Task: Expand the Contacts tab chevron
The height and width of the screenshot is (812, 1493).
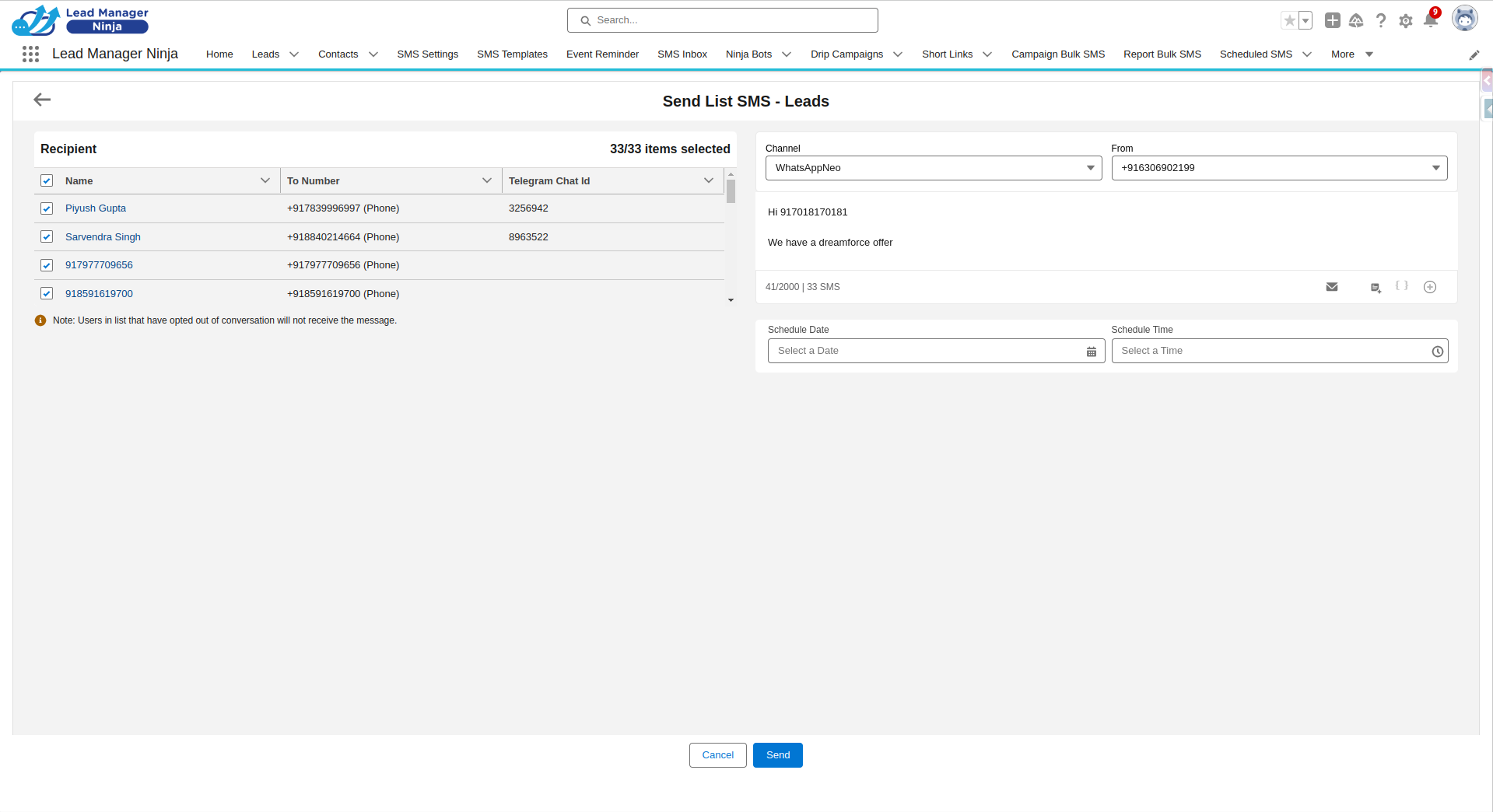Action: pos(373,54)
